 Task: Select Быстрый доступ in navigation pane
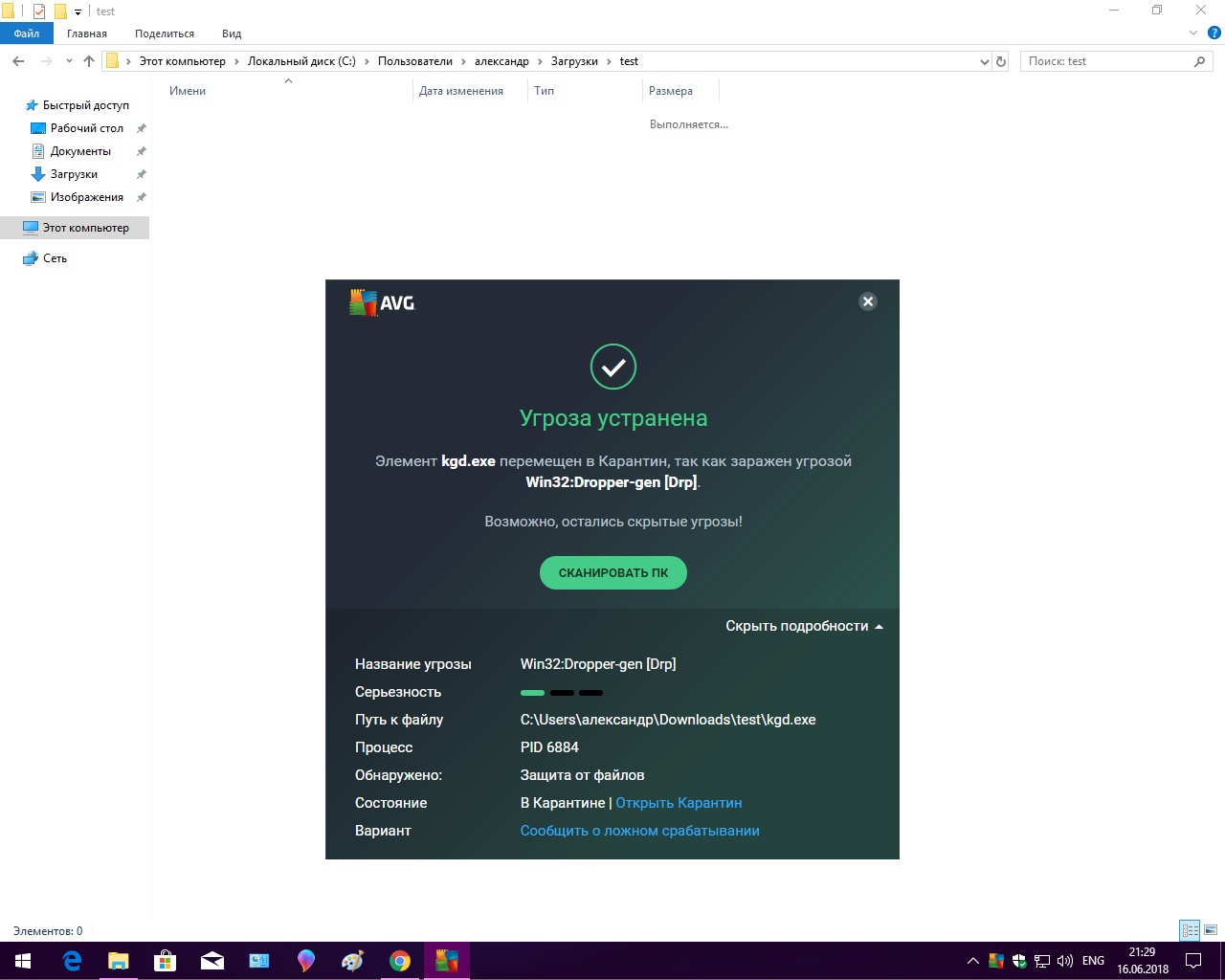[x=85, y=105]
